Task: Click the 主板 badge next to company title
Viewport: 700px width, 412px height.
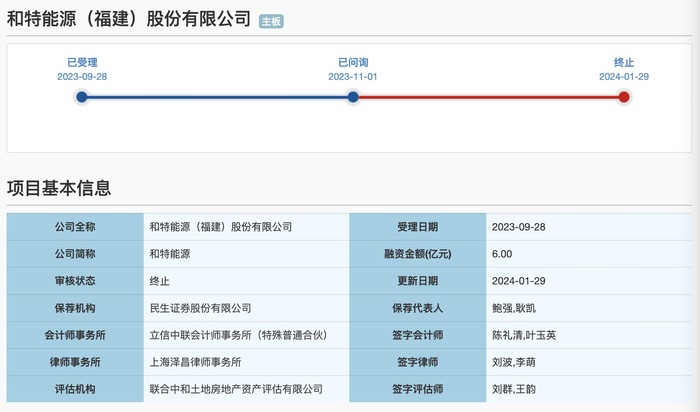Action: [x=271, y=21]
